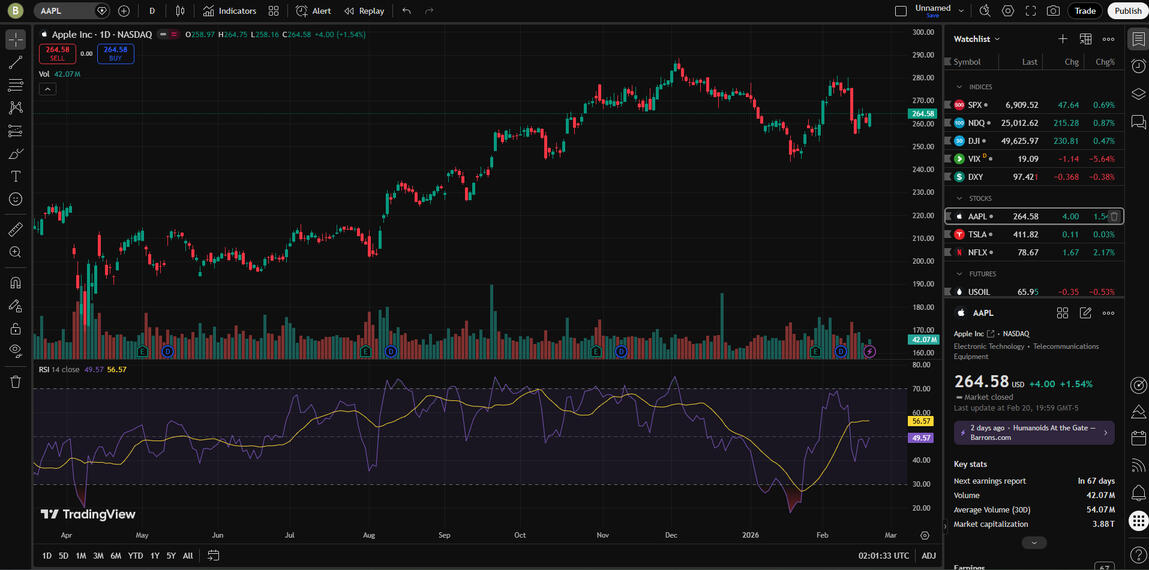This screenshot has height=570, width=1149.
Task: Toggle stay in drawing mode
Action: (15, 306)
